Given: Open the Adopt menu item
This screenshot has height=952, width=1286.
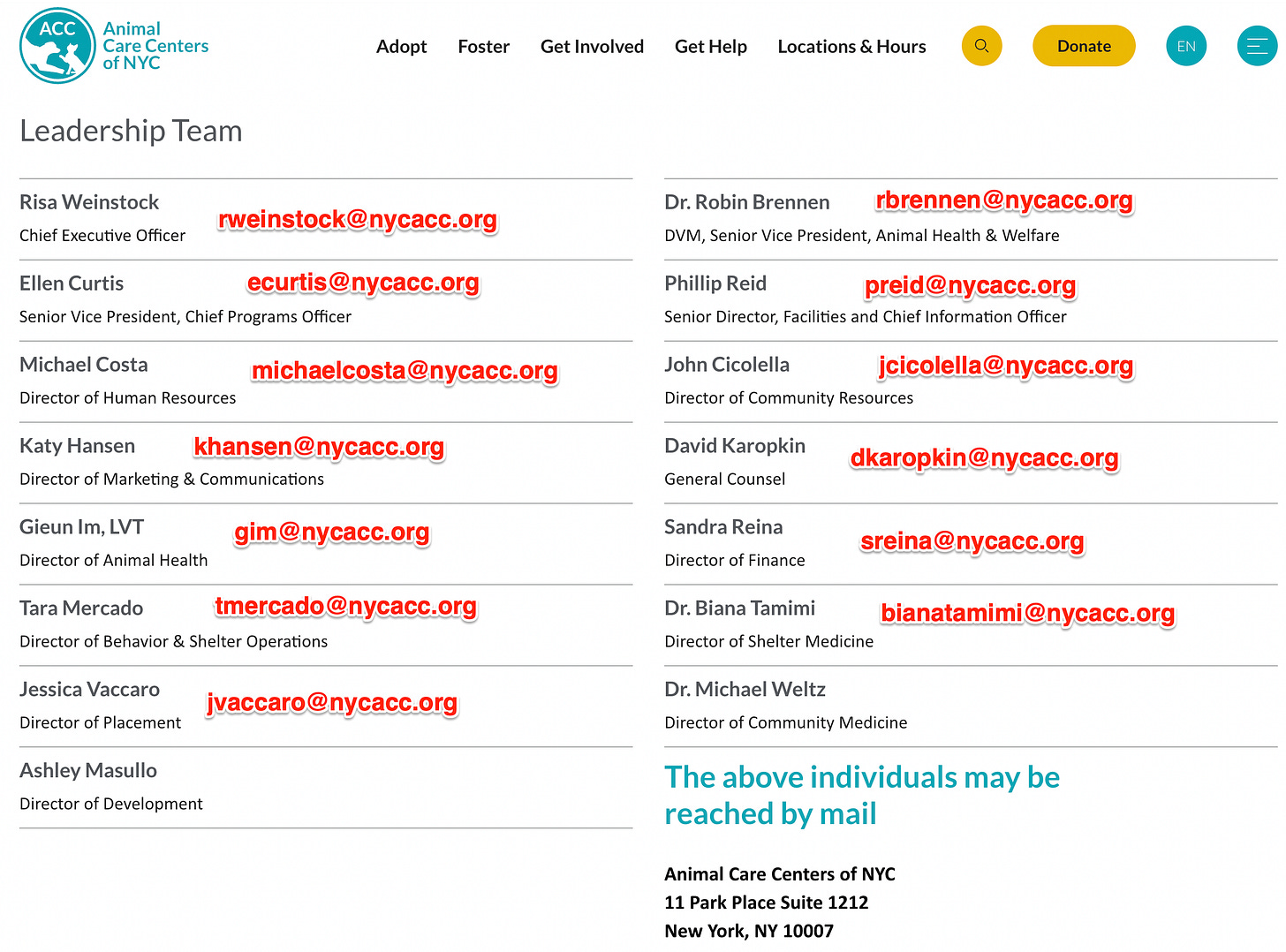Looking at the screenshot, I should (401, 46).
